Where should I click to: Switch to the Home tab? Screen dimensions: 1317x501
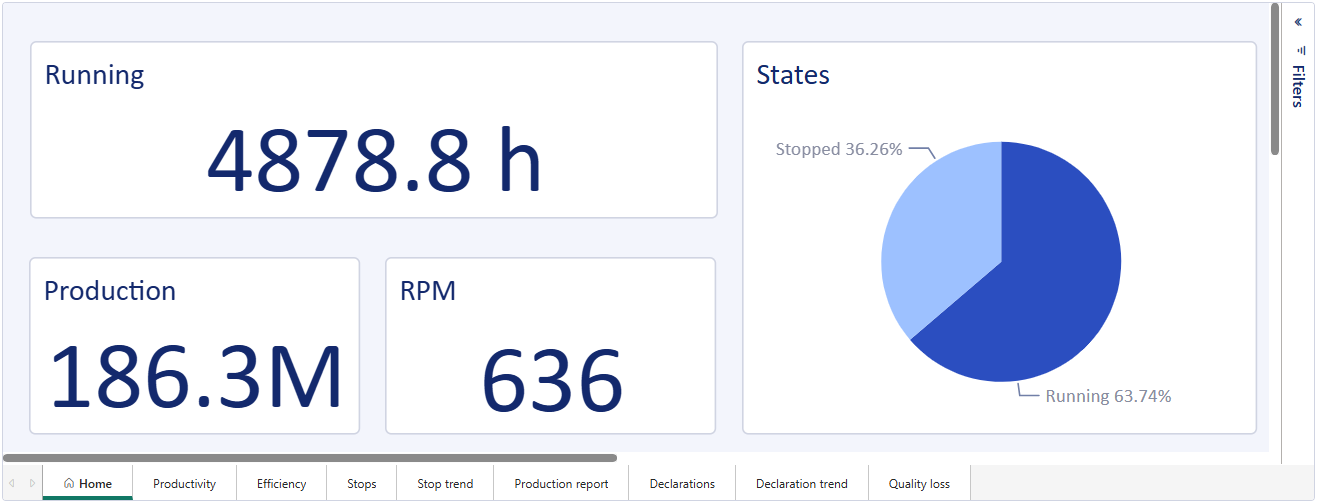(87, 483)
